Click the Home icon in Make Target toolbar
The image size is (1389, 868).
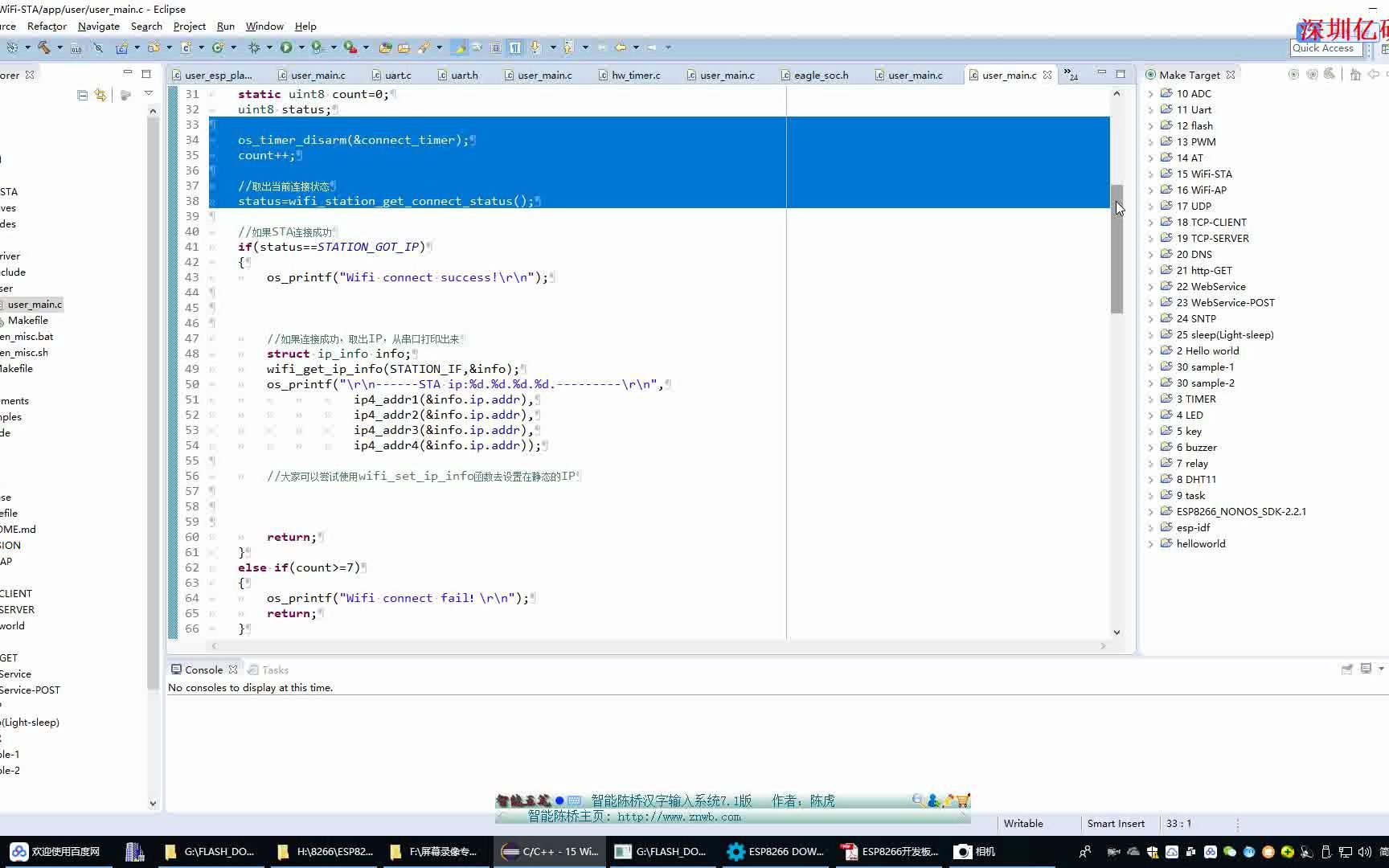1356,74
